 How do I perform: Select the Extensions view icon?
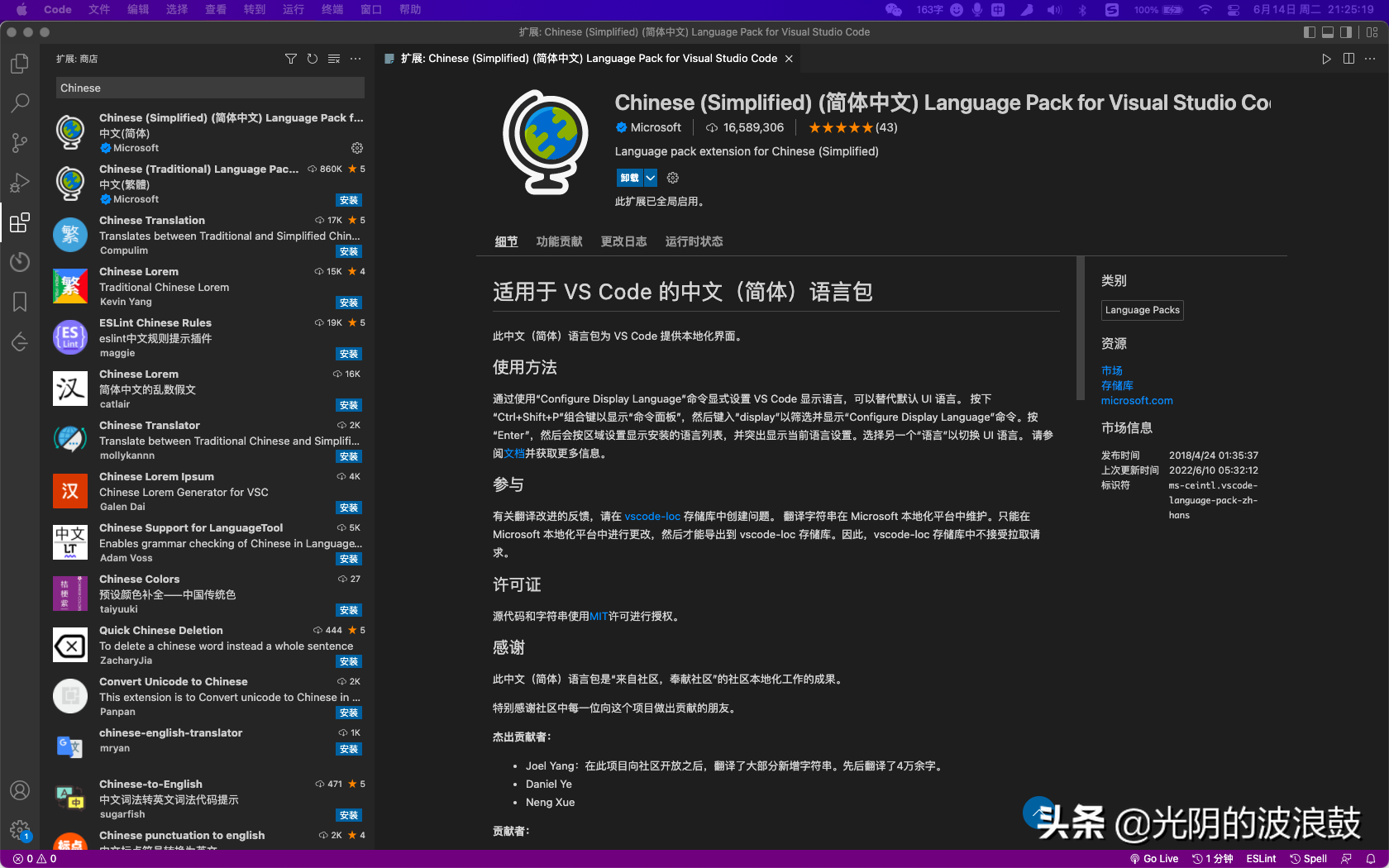point(20,222)
